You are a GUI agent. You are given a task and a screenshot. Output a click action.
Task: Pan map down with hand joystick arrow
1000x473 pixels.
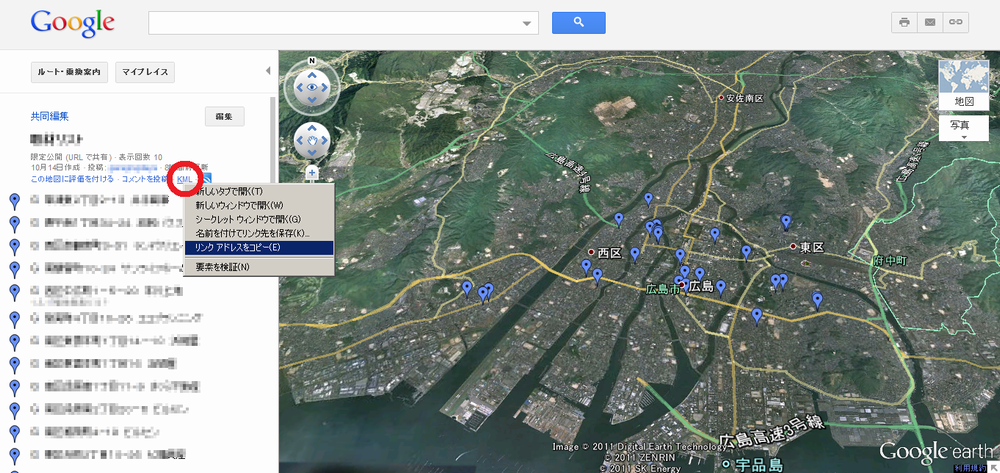point(312,153)
